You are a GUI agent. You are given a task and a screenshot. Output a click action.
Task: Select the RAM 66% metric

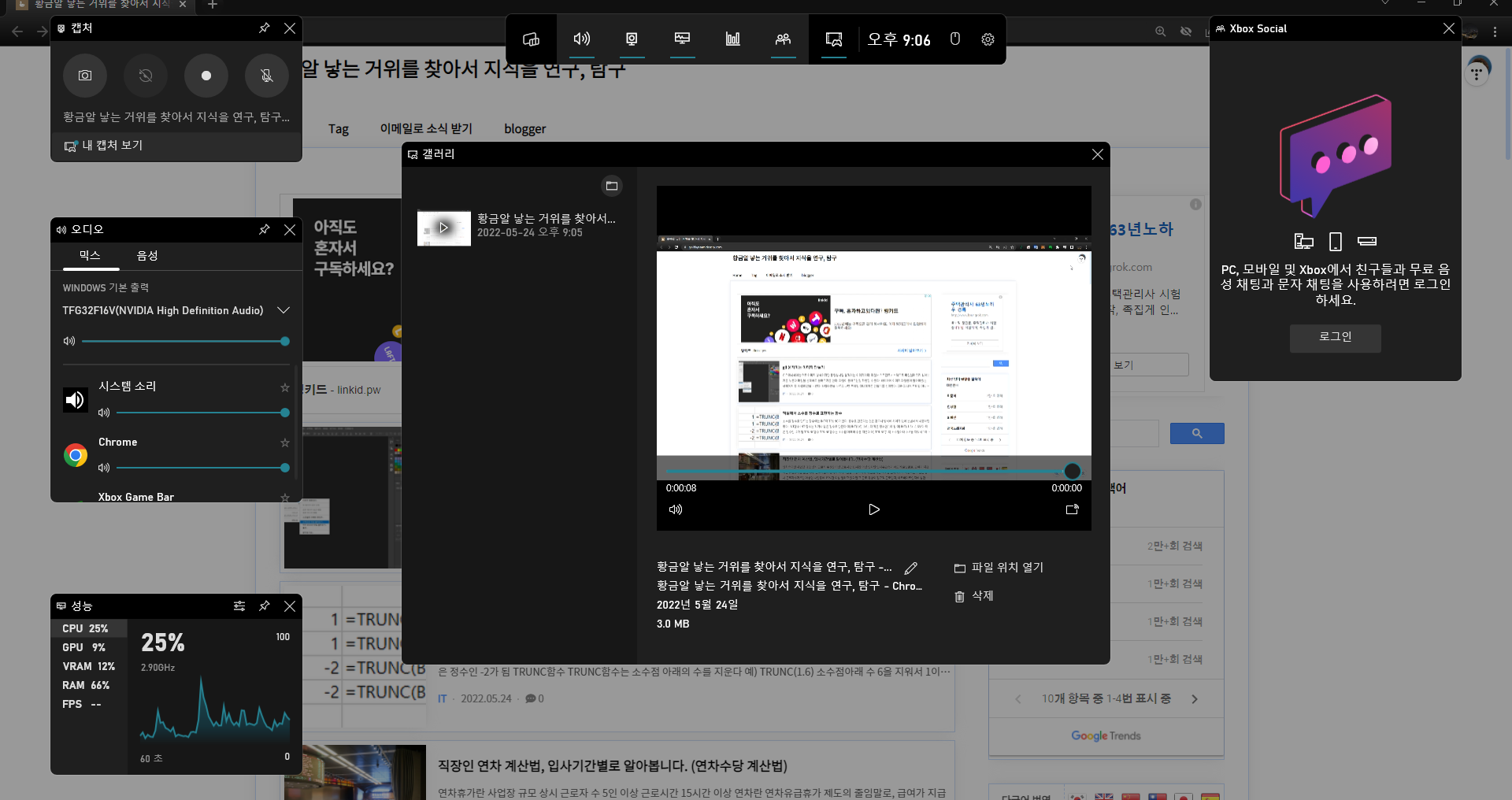pos(89,685)
